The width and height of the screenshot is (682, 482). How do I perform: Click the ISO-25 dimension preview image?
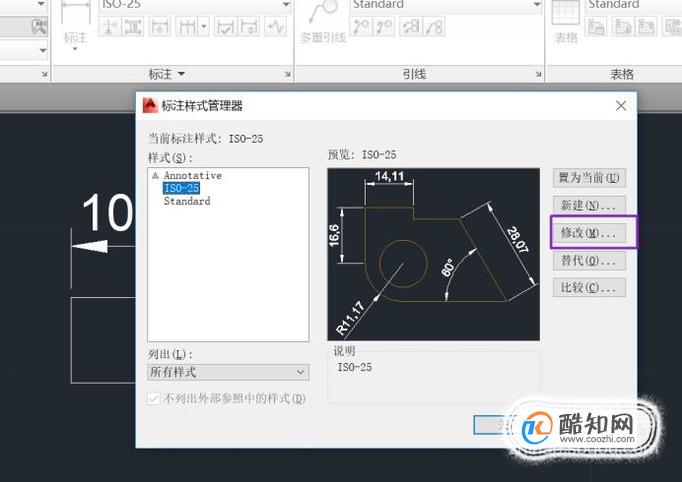click(x=434, y=254)
